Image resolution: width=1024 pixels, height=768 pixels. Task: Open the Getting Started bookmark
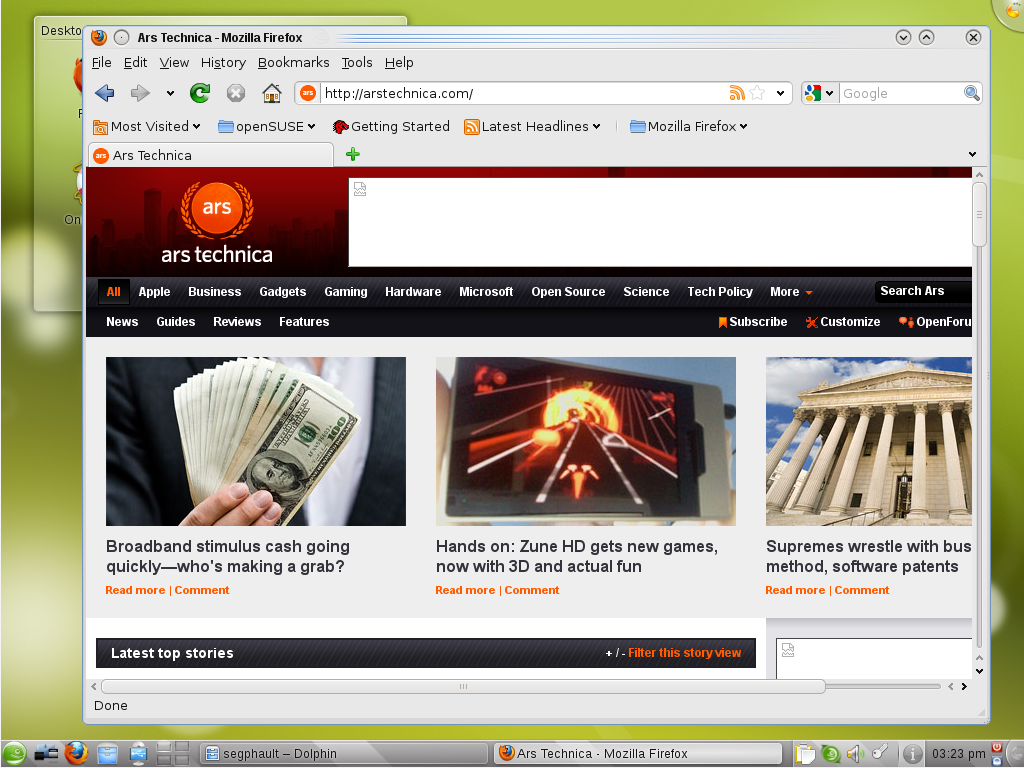[391, 127]
